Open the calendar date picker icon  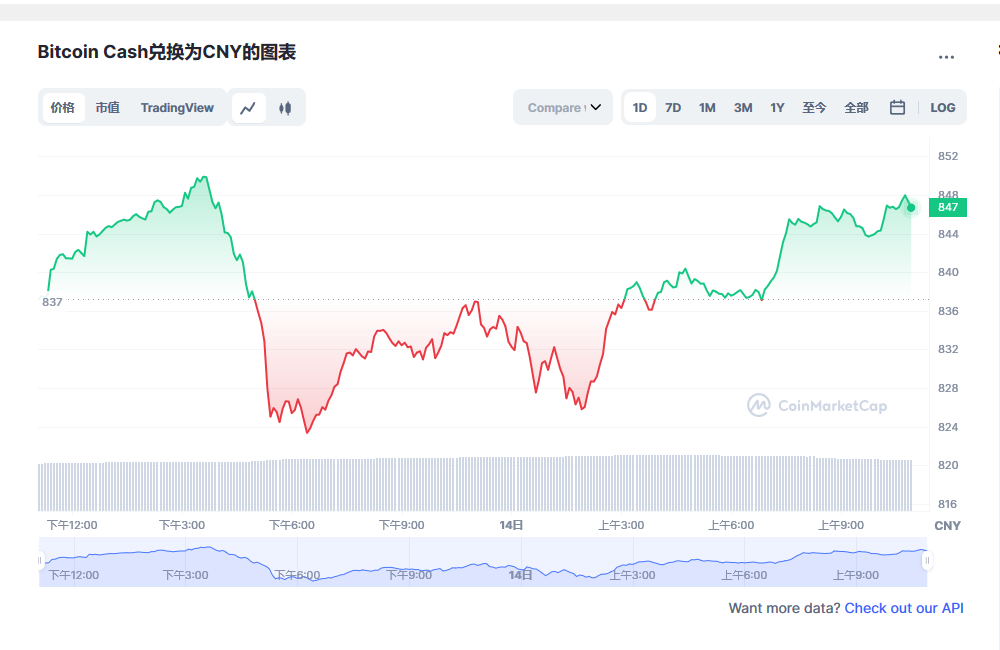(x=897, y=107)
